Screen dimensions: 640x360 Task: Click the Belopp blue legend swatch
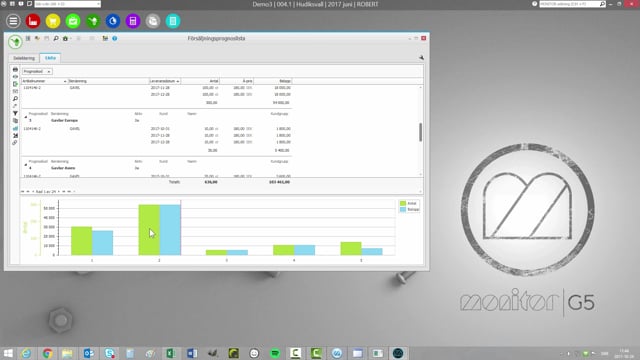pos(403,209)
